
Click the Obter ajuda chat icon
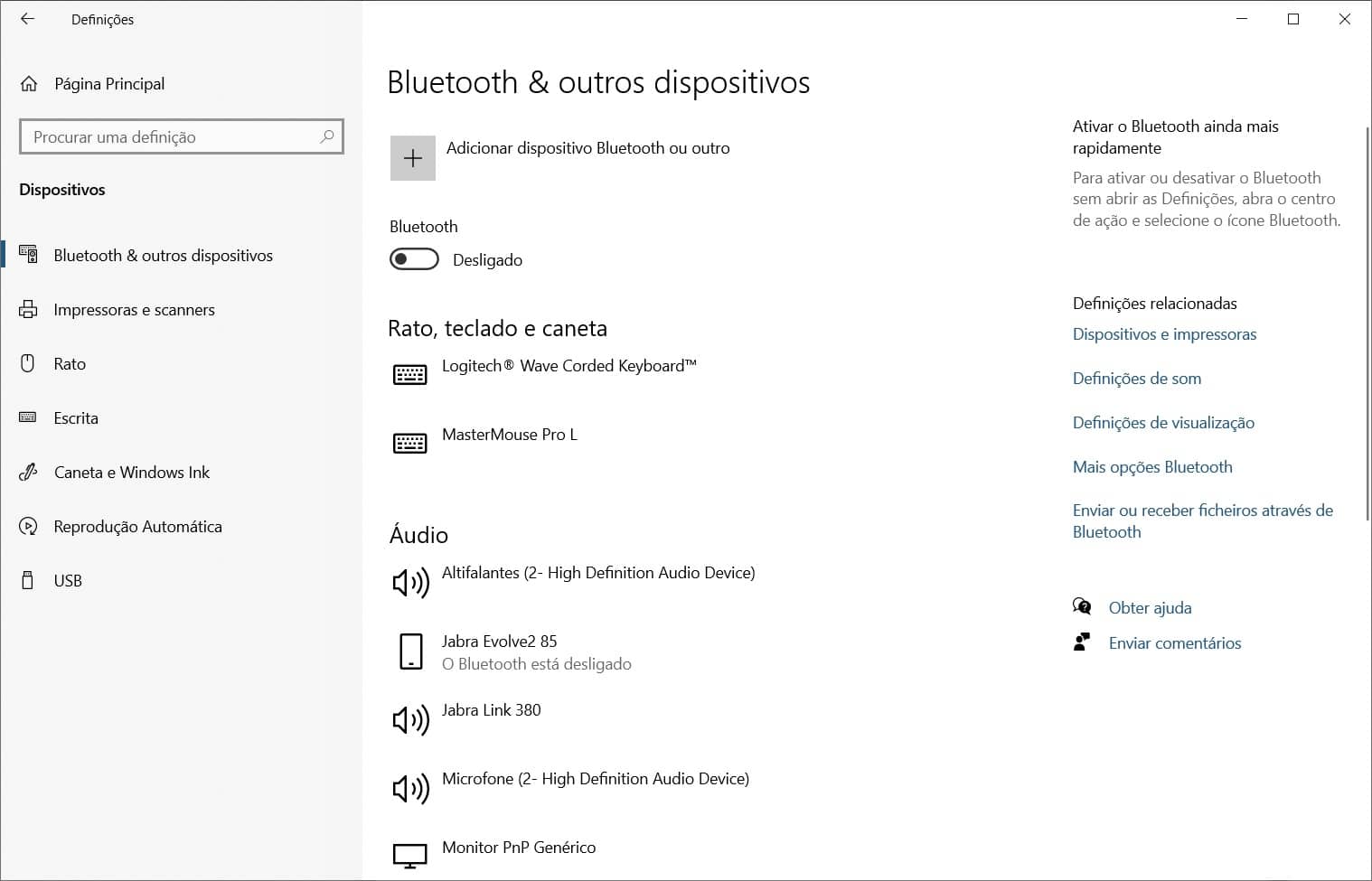point(1082,606)
